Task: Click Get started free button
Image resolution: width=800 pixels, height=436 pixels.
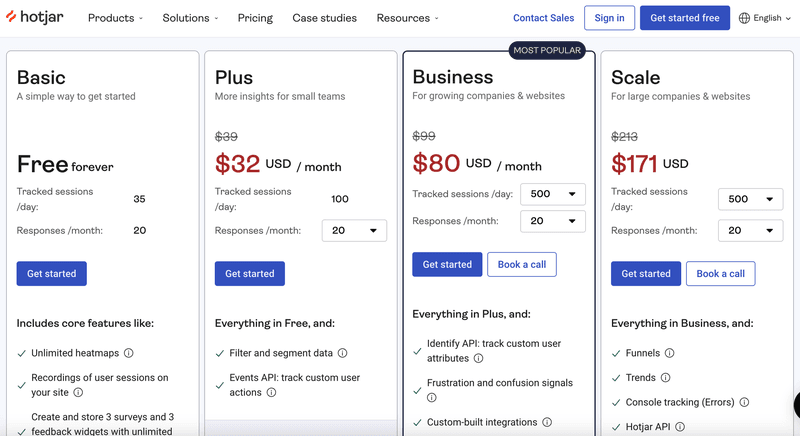Action: 685,18
